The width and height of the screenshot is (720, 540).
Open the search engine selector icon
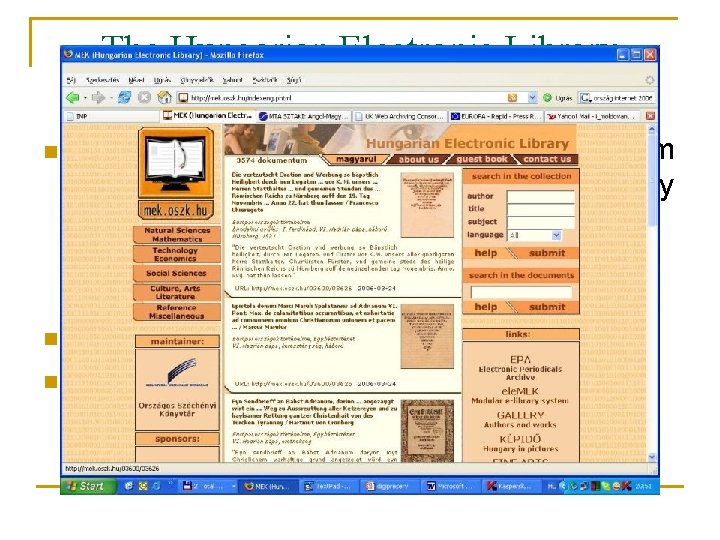pos(585,98)
